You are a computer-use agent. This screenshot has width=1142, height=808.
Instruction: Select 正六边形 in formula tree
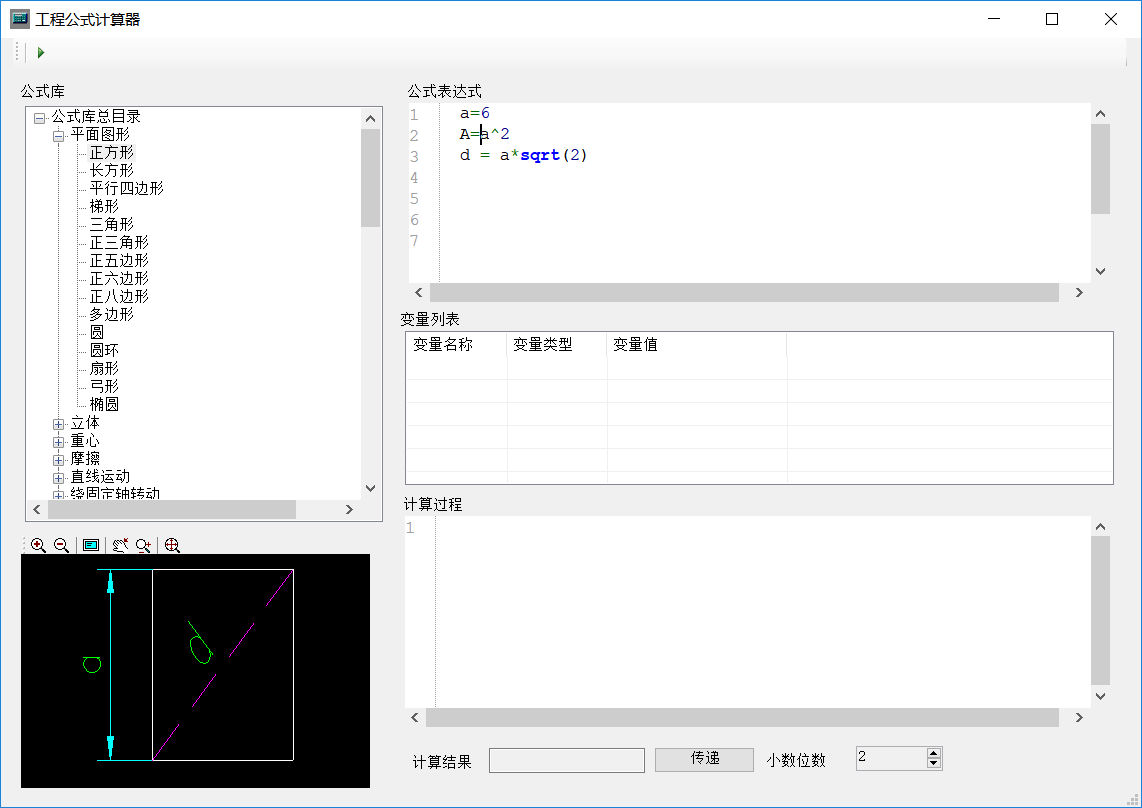119,278
